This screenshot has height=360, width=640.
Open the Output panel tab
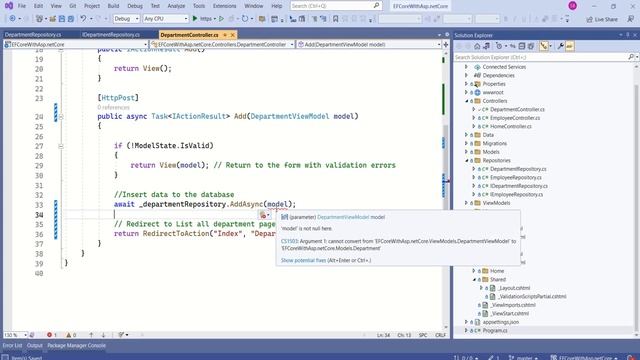[x=35, y=345]
